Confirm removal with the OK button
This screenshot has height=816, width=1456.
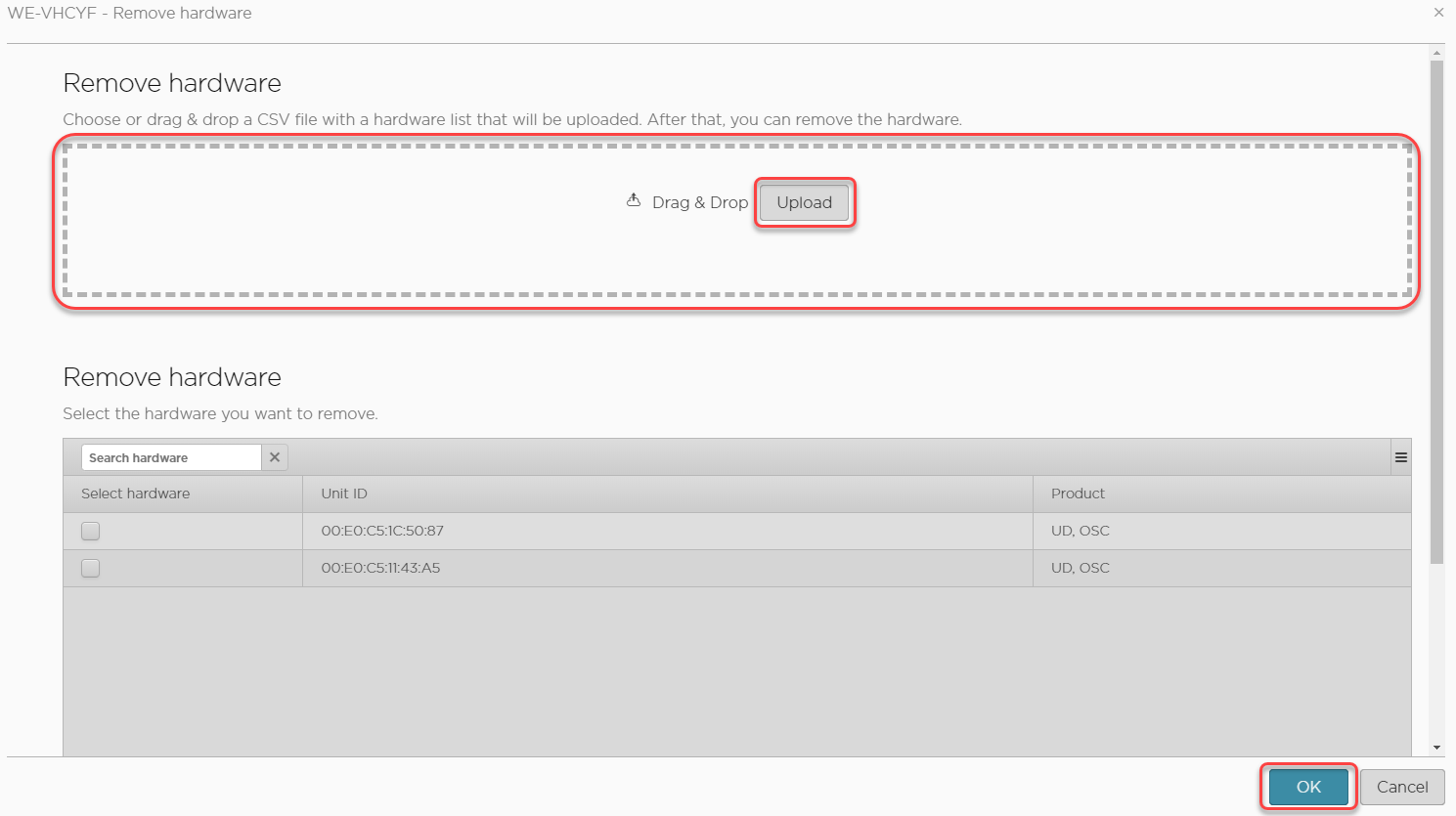[x=1308, y=787]
